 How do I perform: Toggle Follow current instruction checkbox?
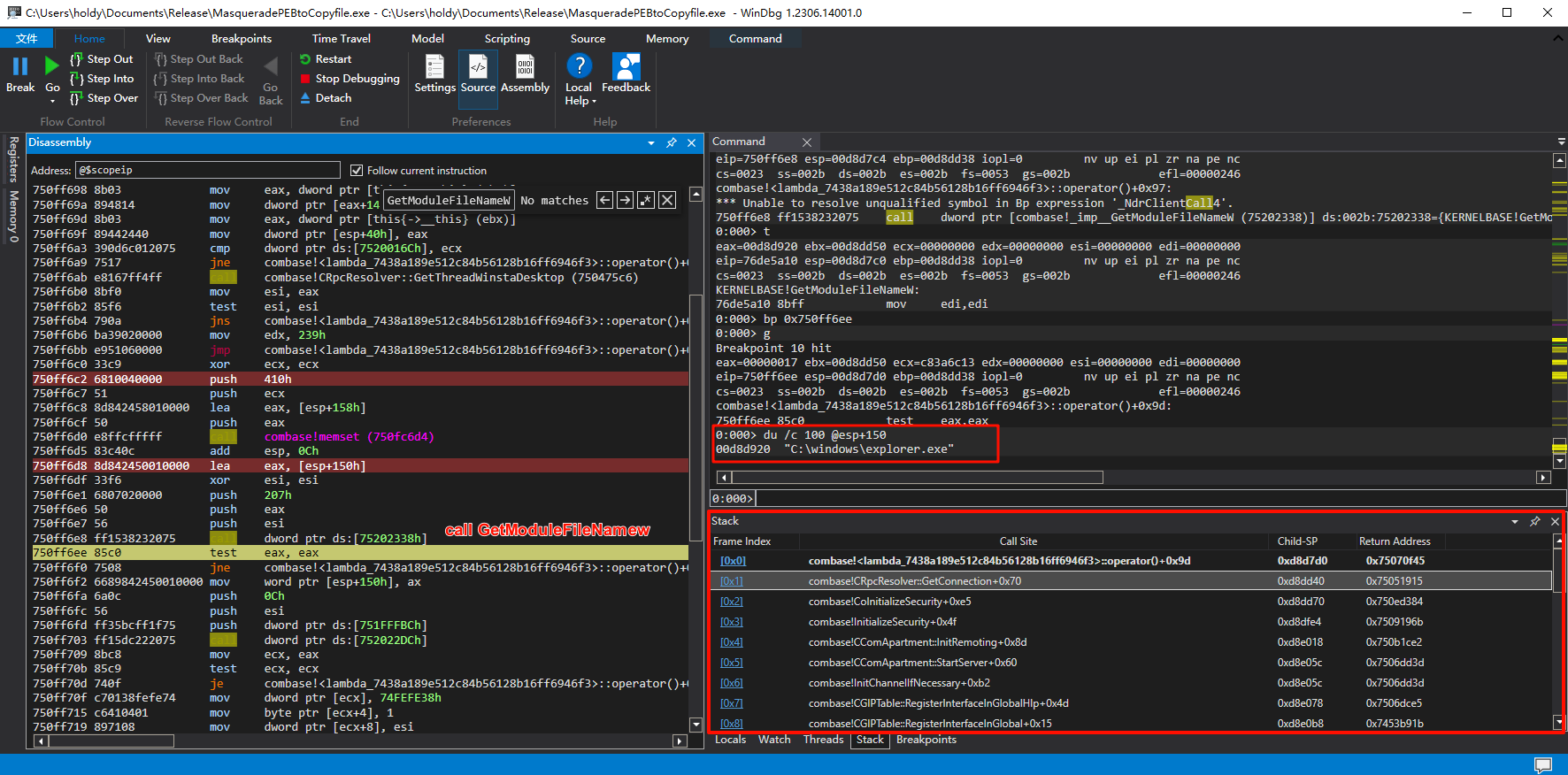(357, 171)
